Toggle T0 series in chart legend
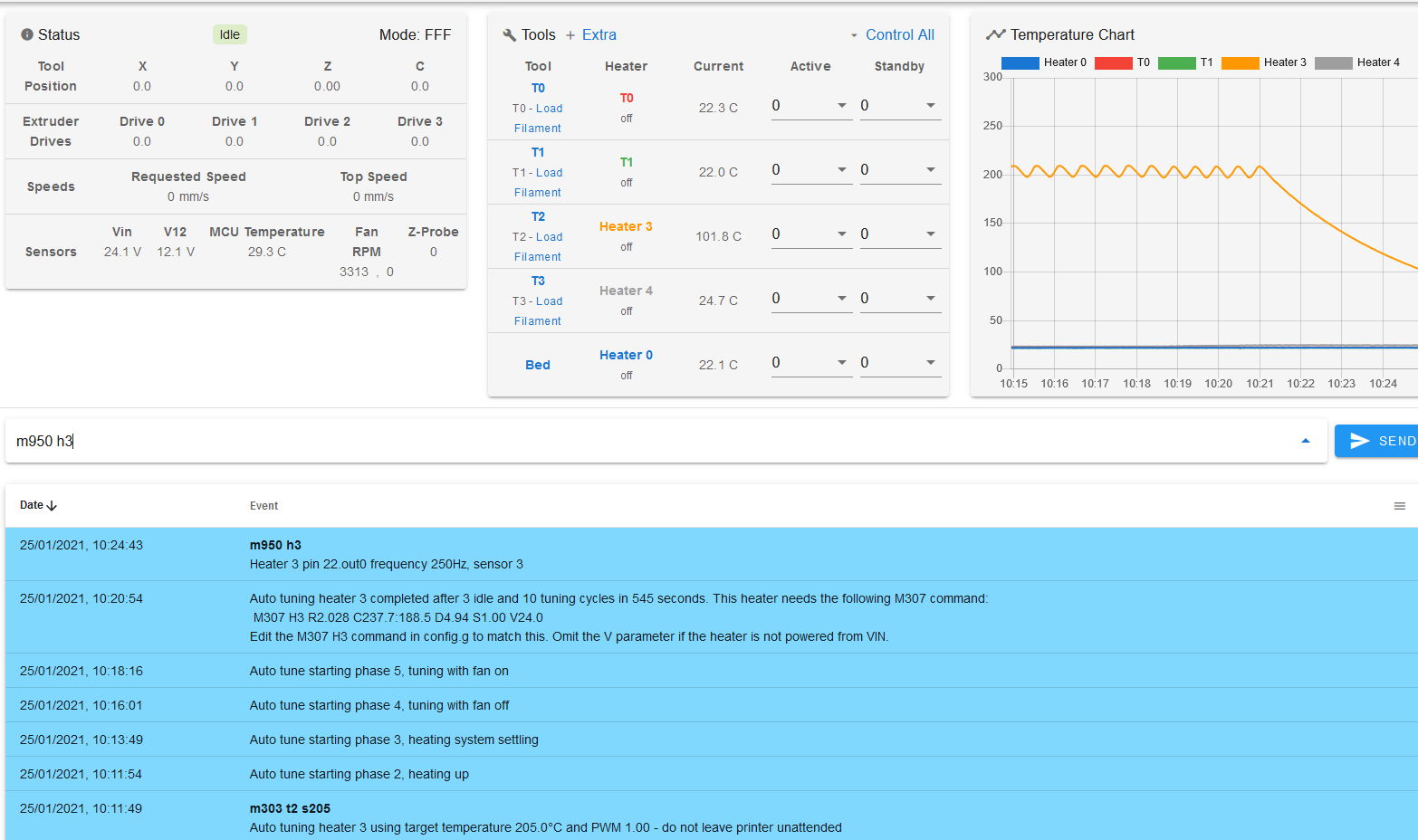 point(1123,62)
